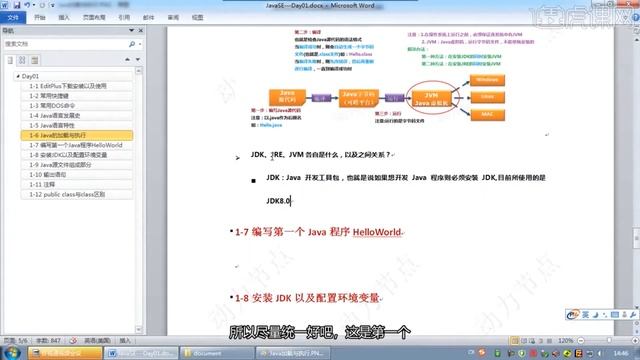Click the Undo arrow icon
This screenshot has width=640, height=360.
pyautogui.click(x=27, y=5)
